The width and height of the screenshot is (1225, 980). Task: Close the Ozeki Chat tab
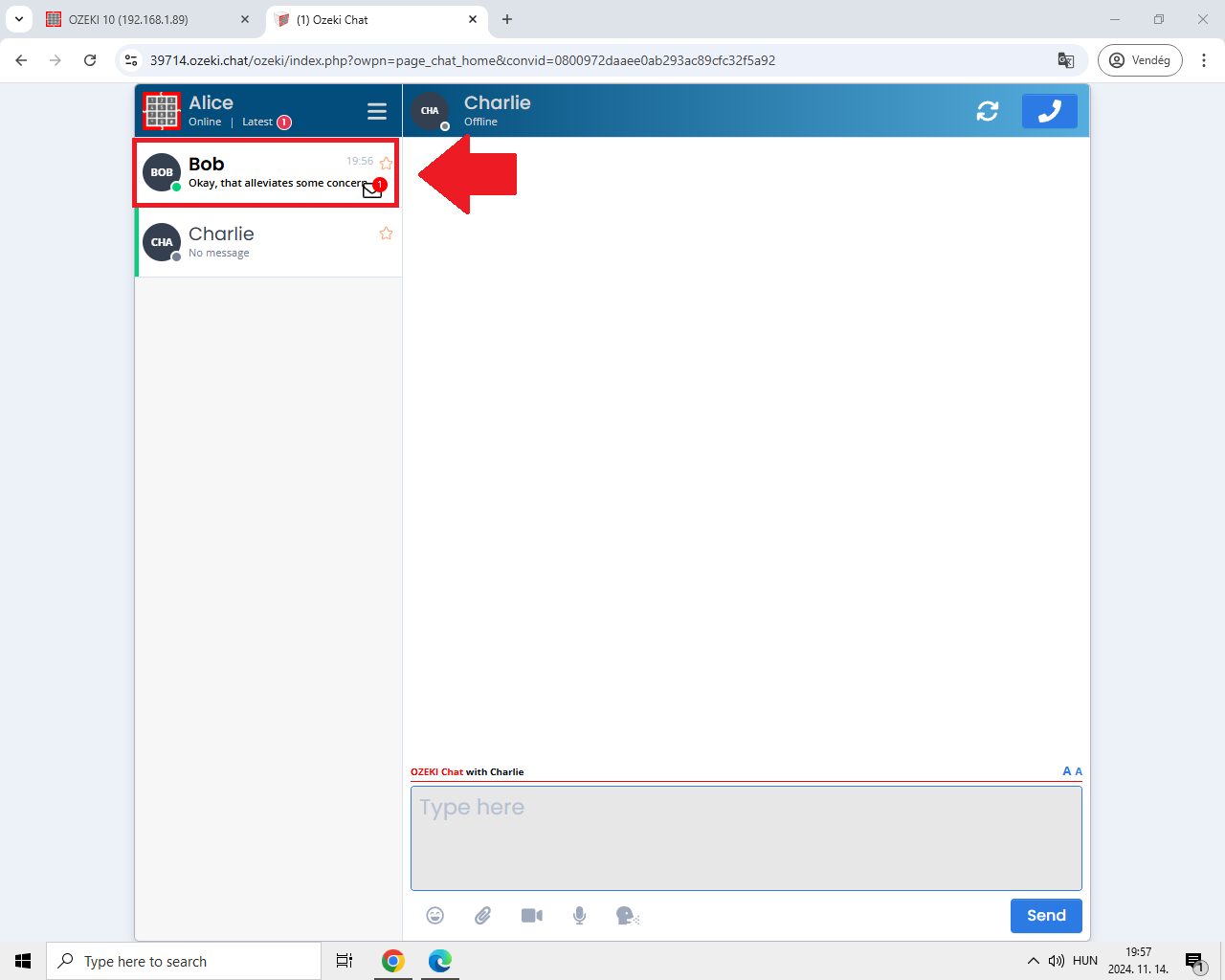(x=473, y=19)
